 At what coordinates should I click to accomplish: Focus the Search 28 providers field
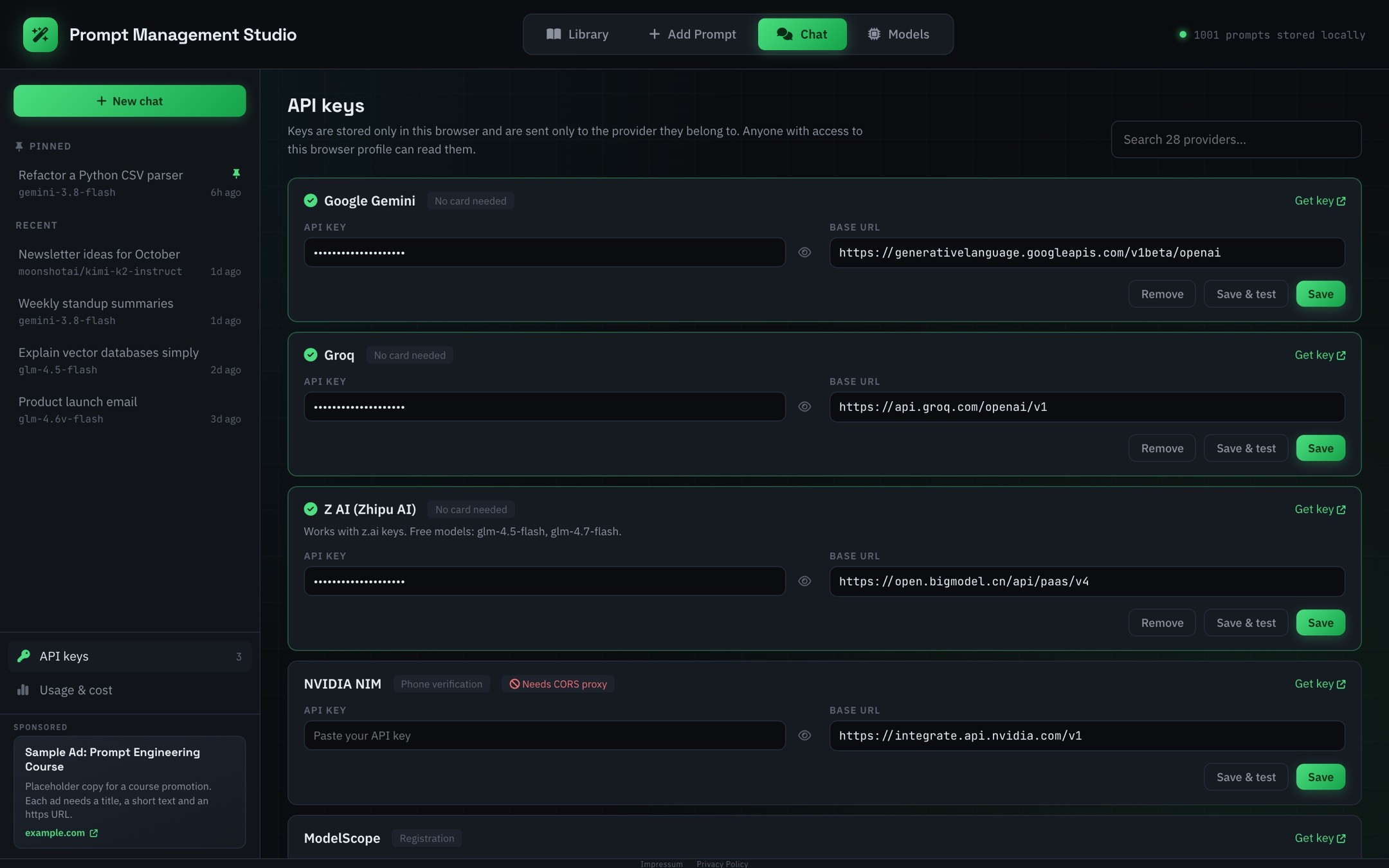1236,140
